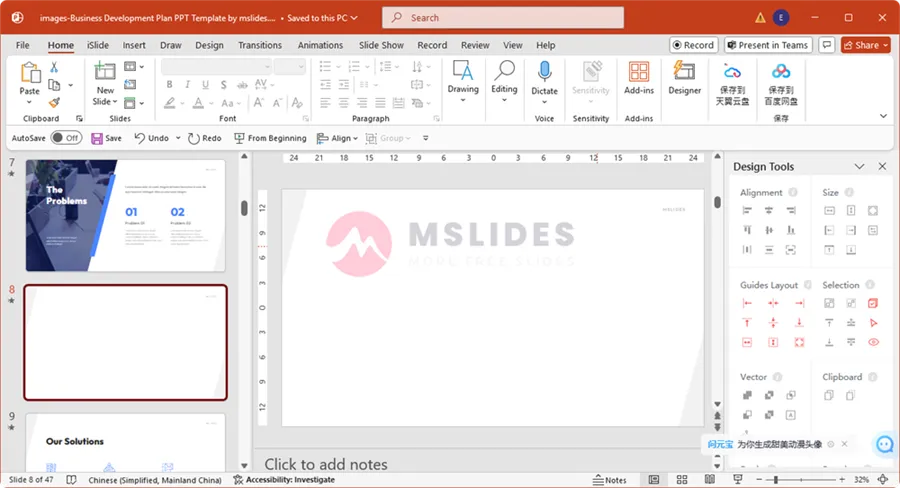Insert a New Slide icon
Image resolution: width=900 pixels, height=488 pixels.
tap(105, 72)
